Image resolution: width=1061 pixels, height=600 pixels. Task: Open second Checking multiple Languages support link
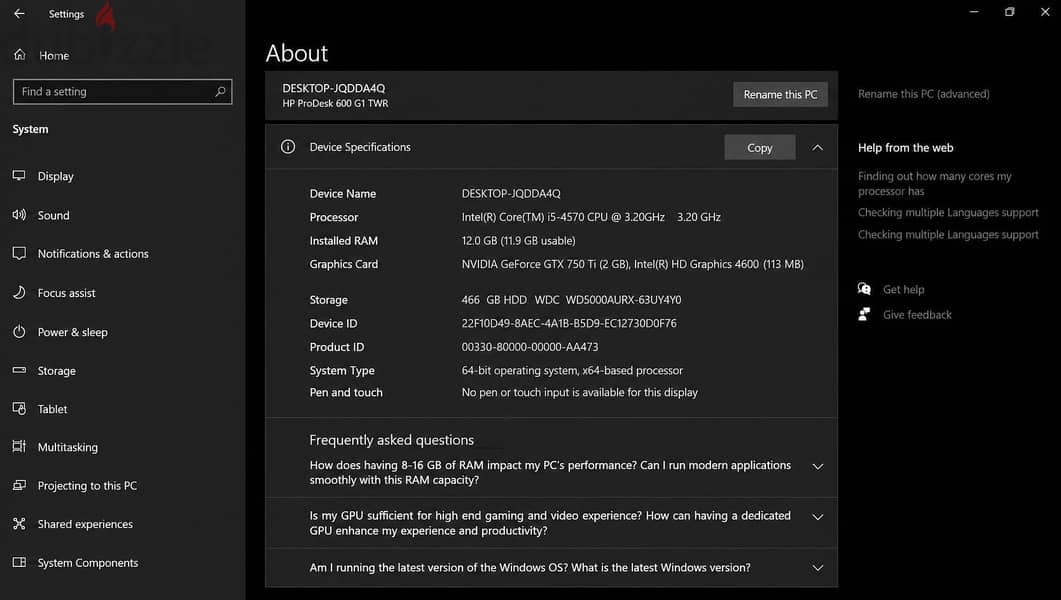click(948, 235)
